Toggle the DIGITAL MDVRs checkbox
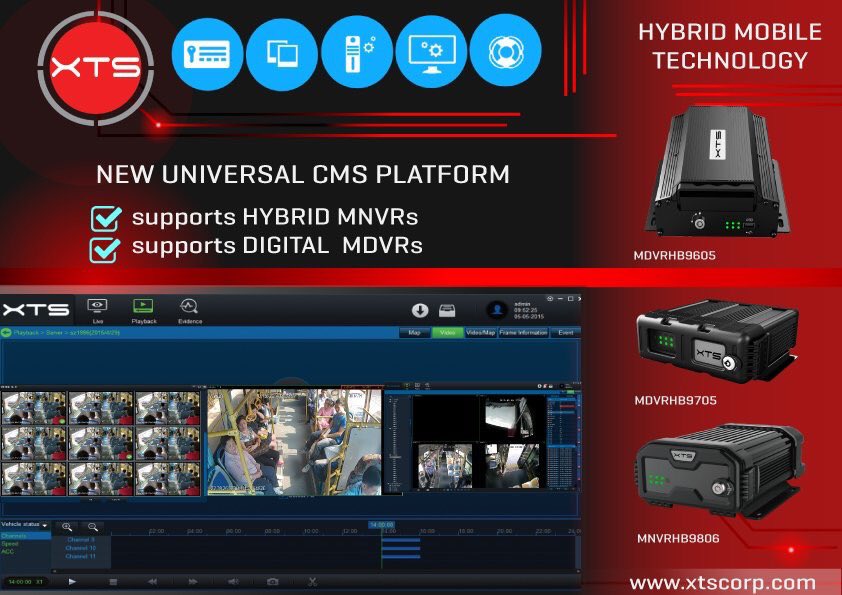842x595 pixels. [104, 250]
